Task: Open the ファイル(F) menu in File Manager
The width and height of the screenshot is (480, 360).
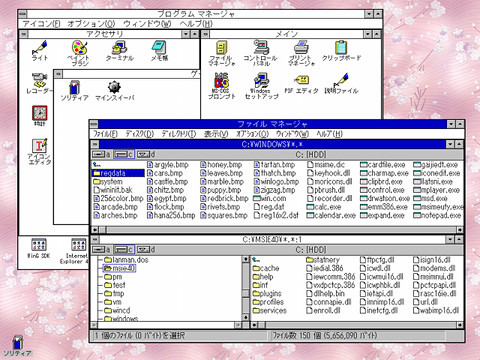Action: coord(105,134)
